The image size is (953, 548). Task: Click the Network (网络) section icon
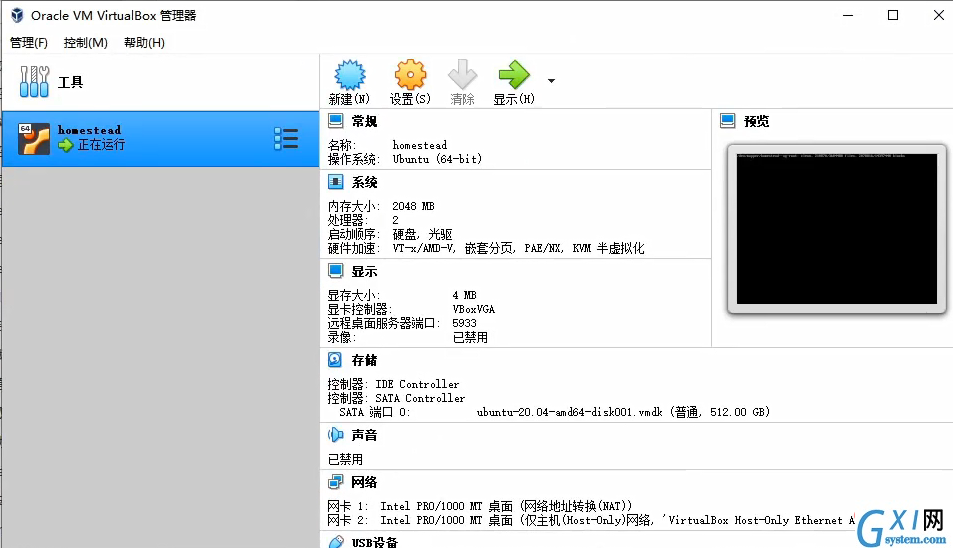pos(335,482)
